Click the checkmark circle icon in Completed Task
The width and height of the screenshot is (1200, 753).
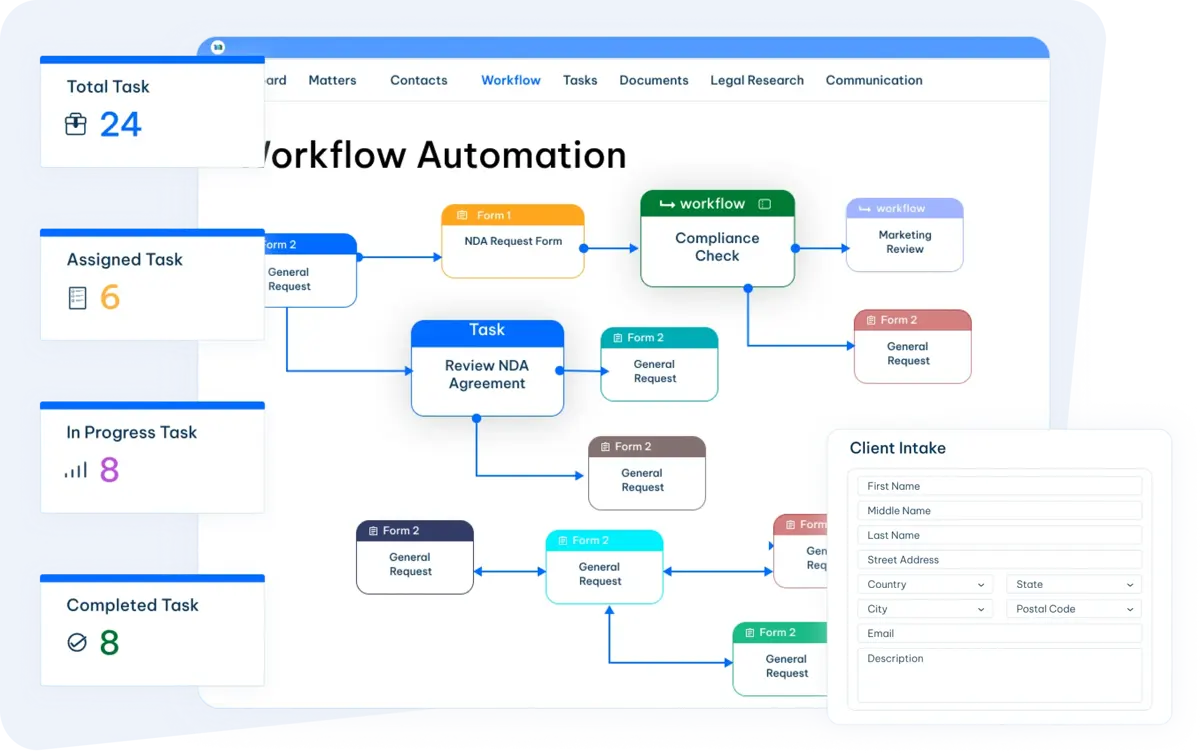click(x=77, y=643)
